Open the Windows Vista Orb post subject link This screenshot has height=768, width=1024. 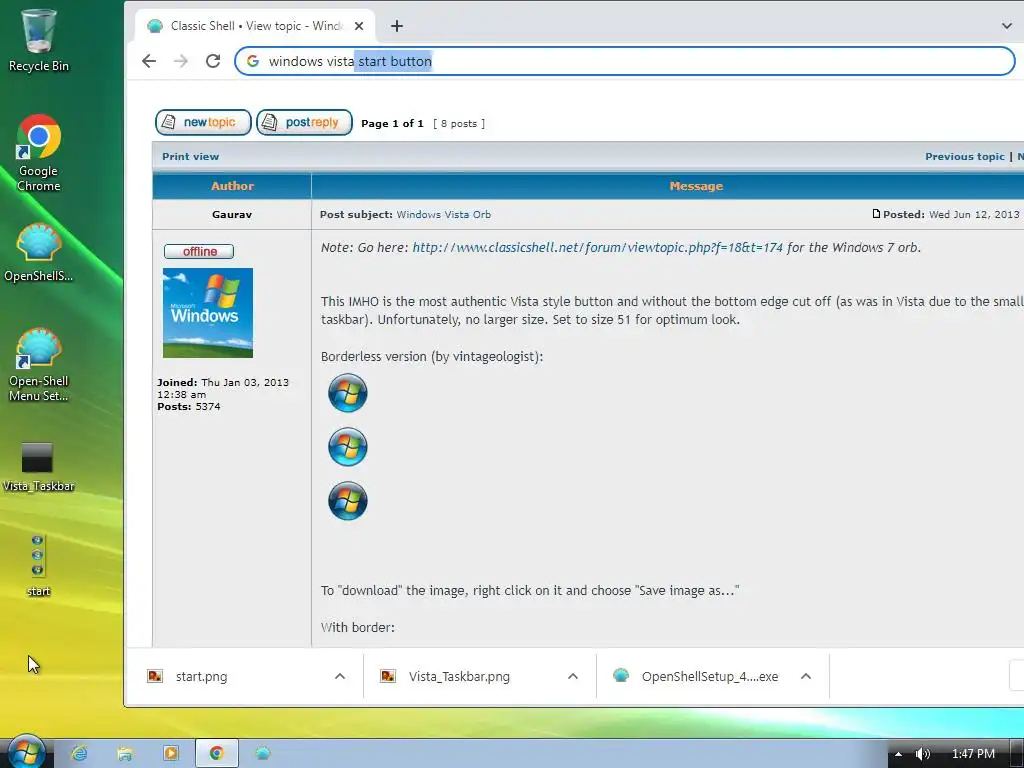443,214
